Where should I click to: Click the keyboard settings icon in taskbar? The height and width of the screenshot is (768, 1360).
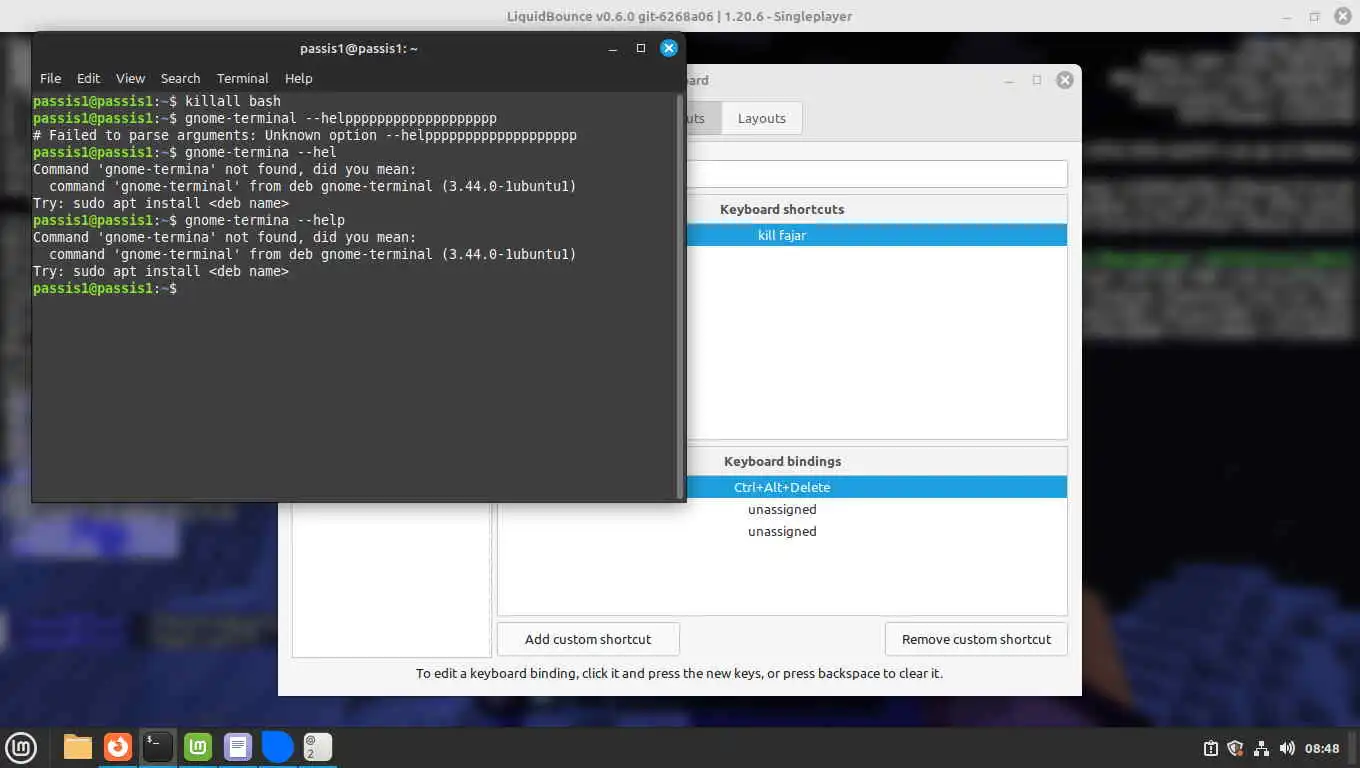[x=318, y=747]
